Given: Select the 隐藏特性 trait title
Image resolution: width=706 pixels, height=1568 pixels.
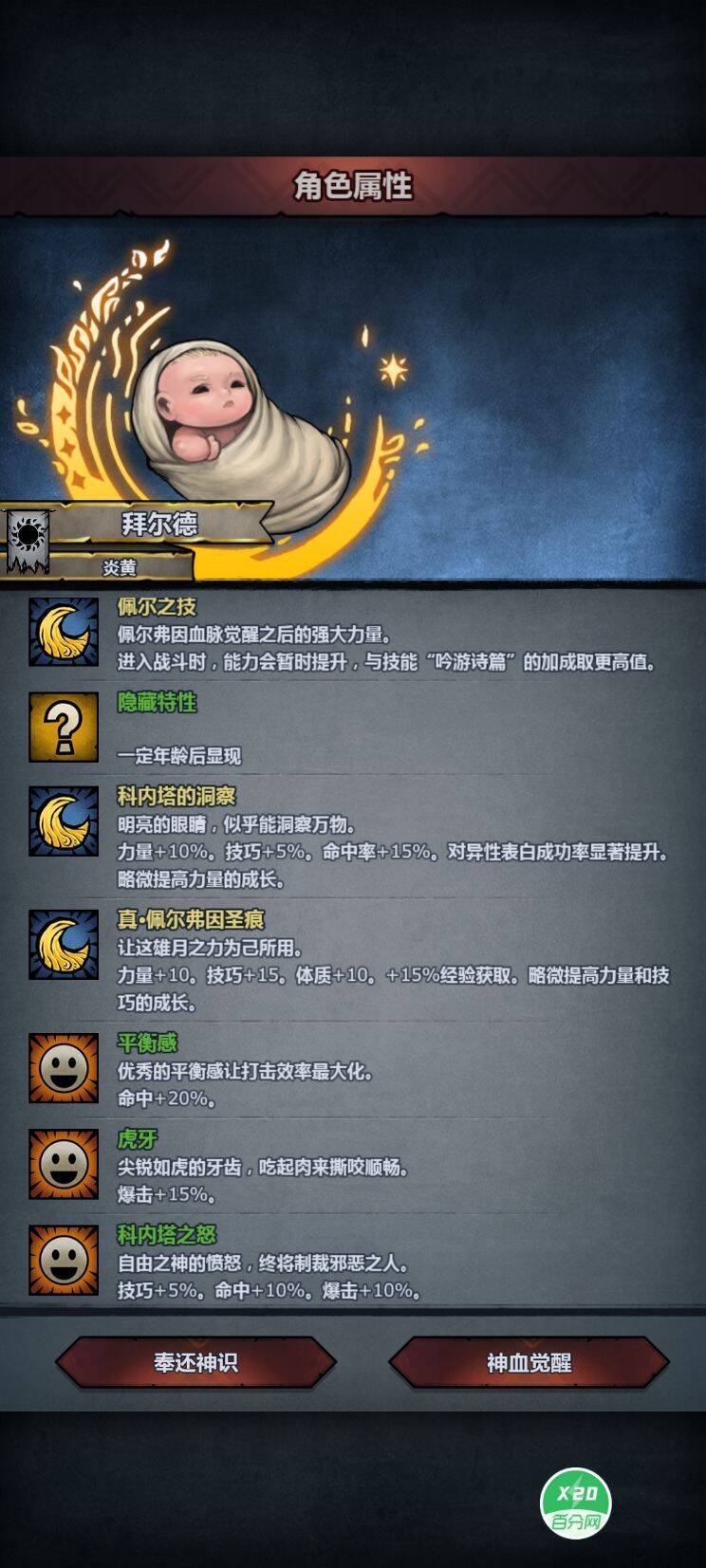Looking at the screenshot, I should point(157,702).
